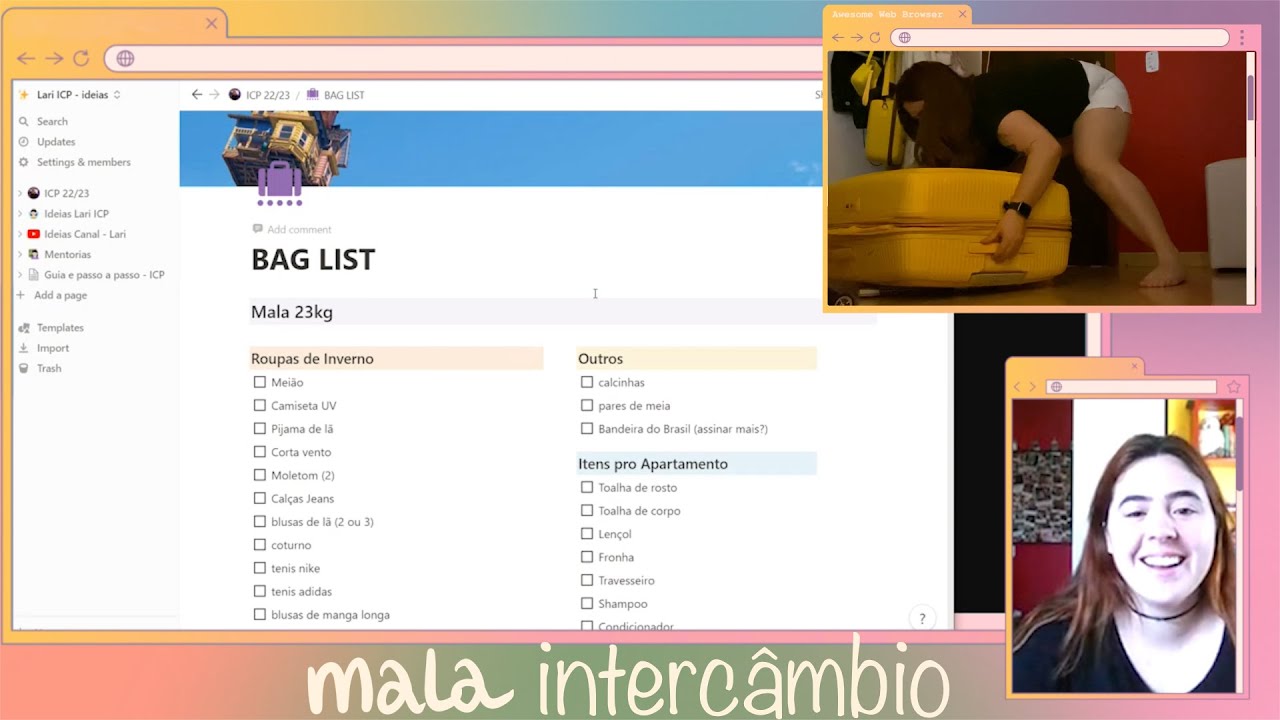Click the Import download icon
The height and width of the screenshot is (720, 1280).
(24, 348)
